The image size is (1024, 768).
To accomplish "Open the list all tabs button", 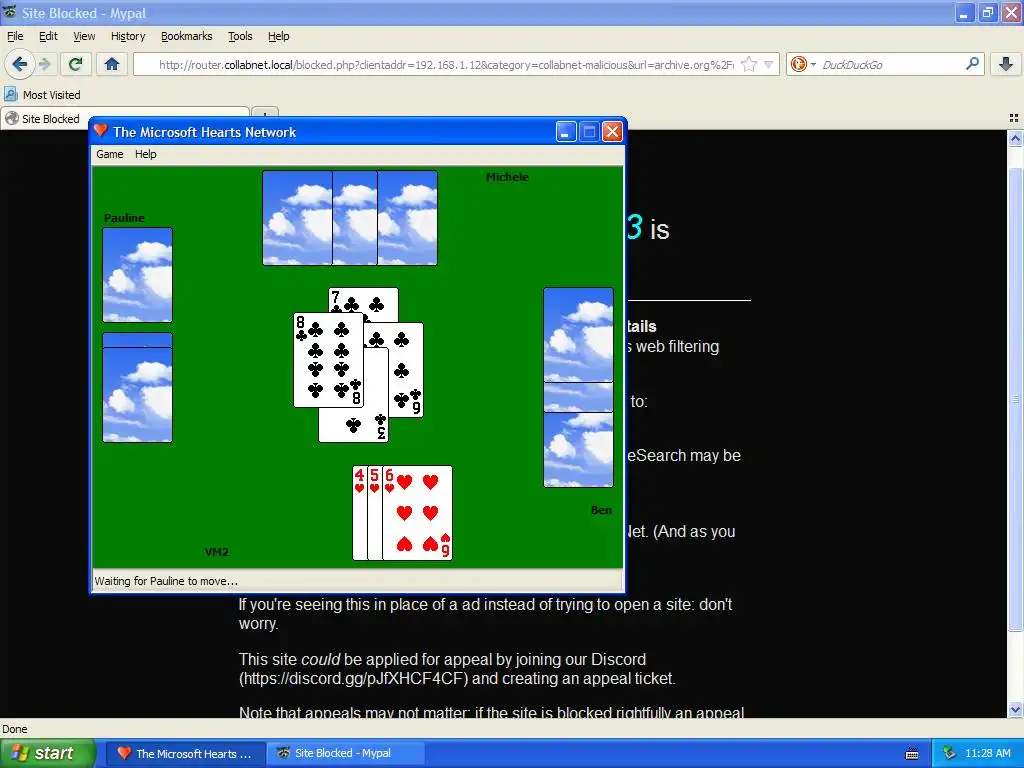I will pyautogui.click(x=1014, y=118).
